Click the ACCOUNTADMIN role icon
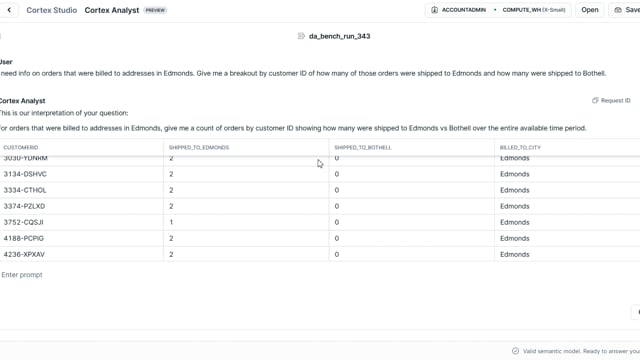 coord(434,10)
